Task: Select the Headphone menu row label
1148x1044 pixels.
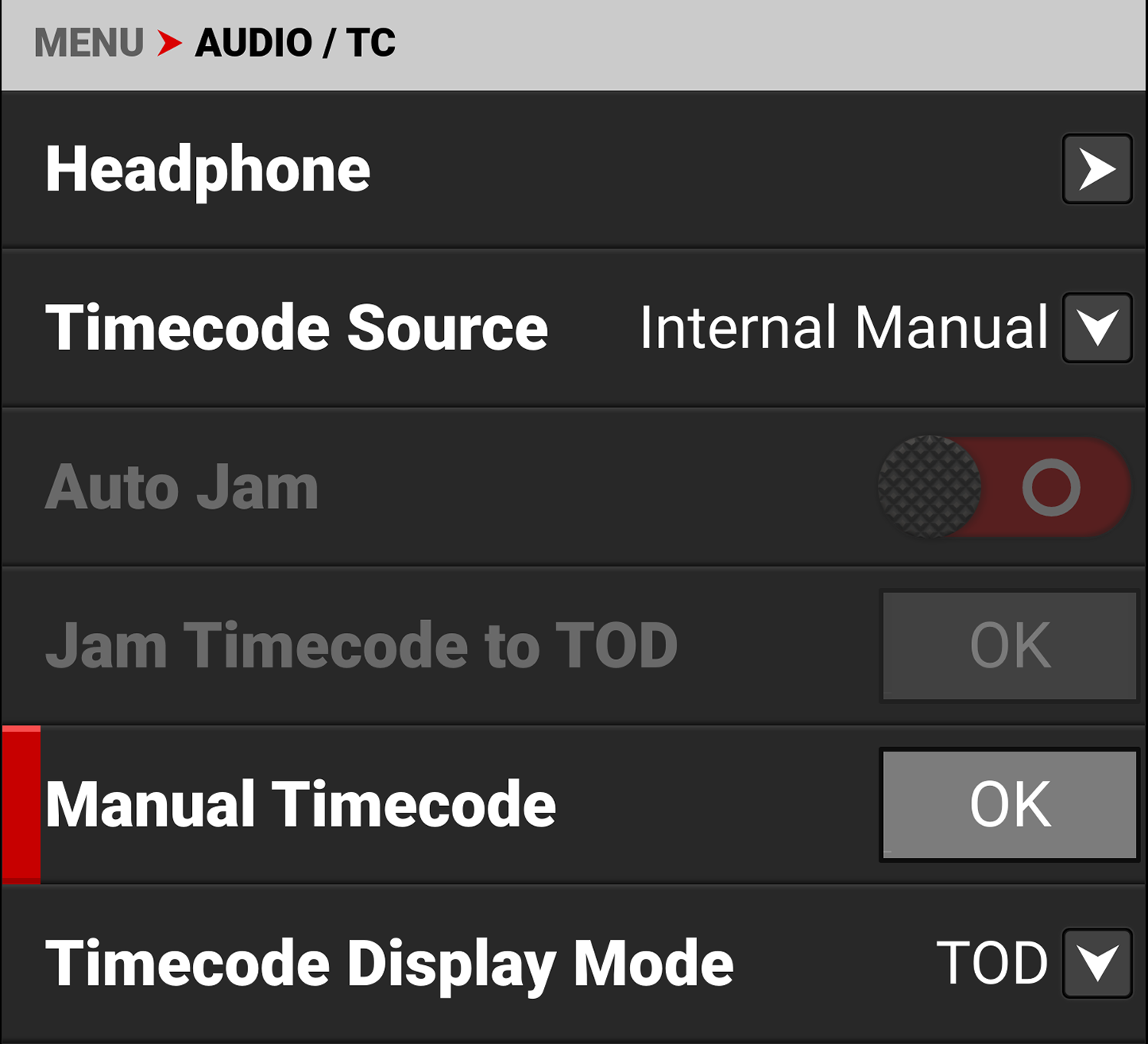Action: 207,169
